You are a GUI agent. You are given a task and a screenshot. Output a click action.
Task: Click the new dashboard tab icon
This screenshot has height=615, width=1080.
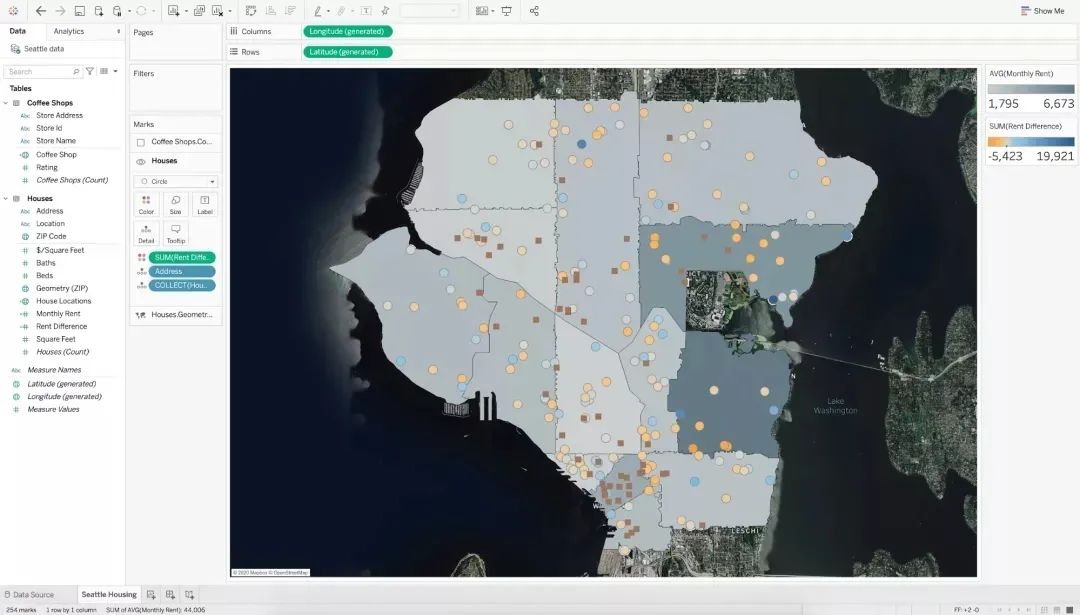pos(170,594)
